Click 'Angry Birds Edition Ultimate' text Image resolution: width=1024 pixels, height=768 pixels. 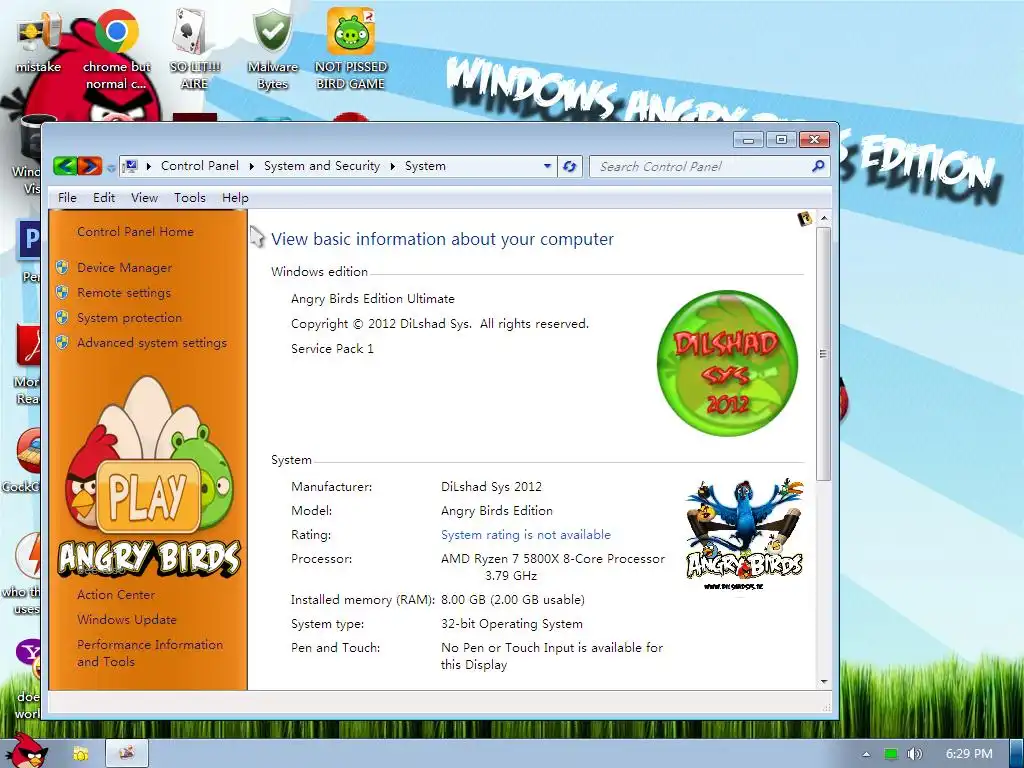(373, 299)
